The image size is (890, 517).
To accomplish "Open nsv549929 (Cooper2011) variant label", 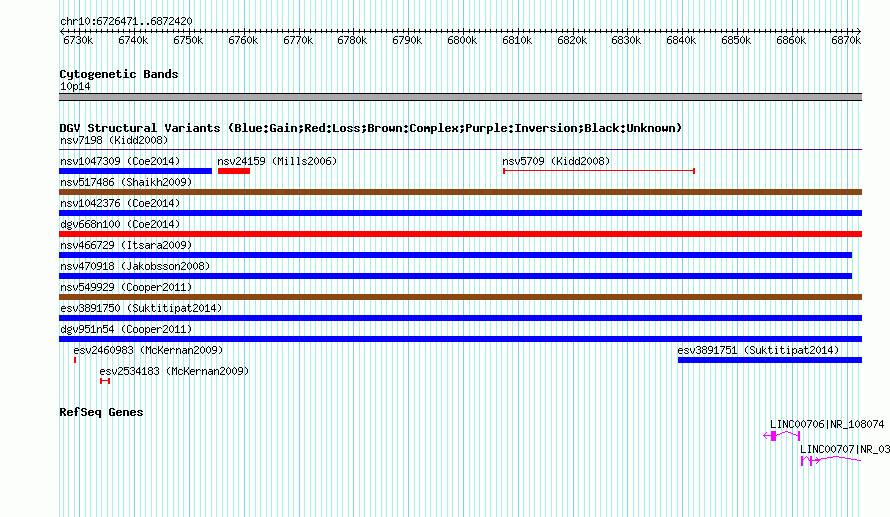I will click(126, 287).
